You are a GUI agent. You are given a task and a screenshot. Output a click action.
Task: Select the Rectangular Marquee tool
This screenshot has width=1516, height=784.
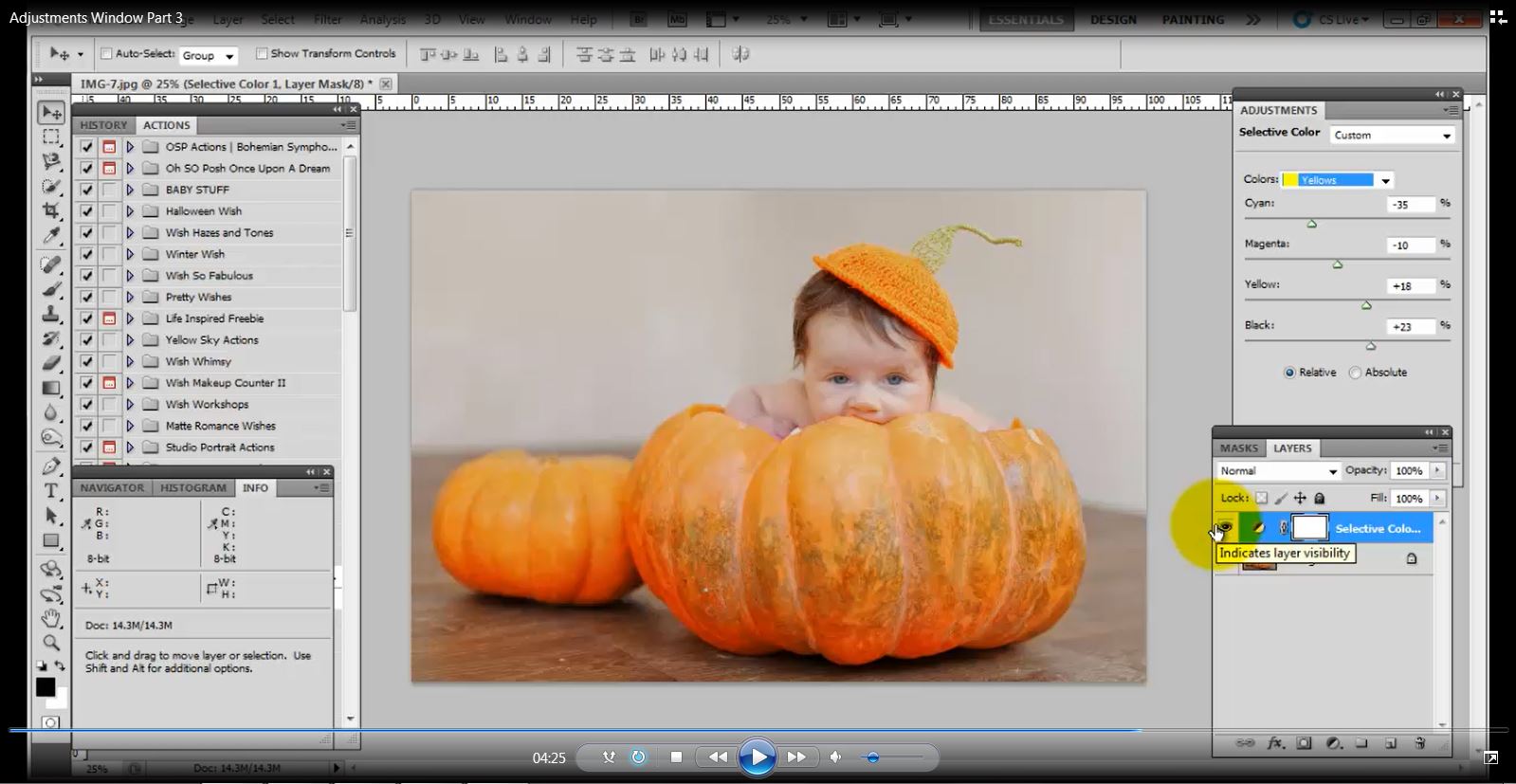(x=51, y=137)
